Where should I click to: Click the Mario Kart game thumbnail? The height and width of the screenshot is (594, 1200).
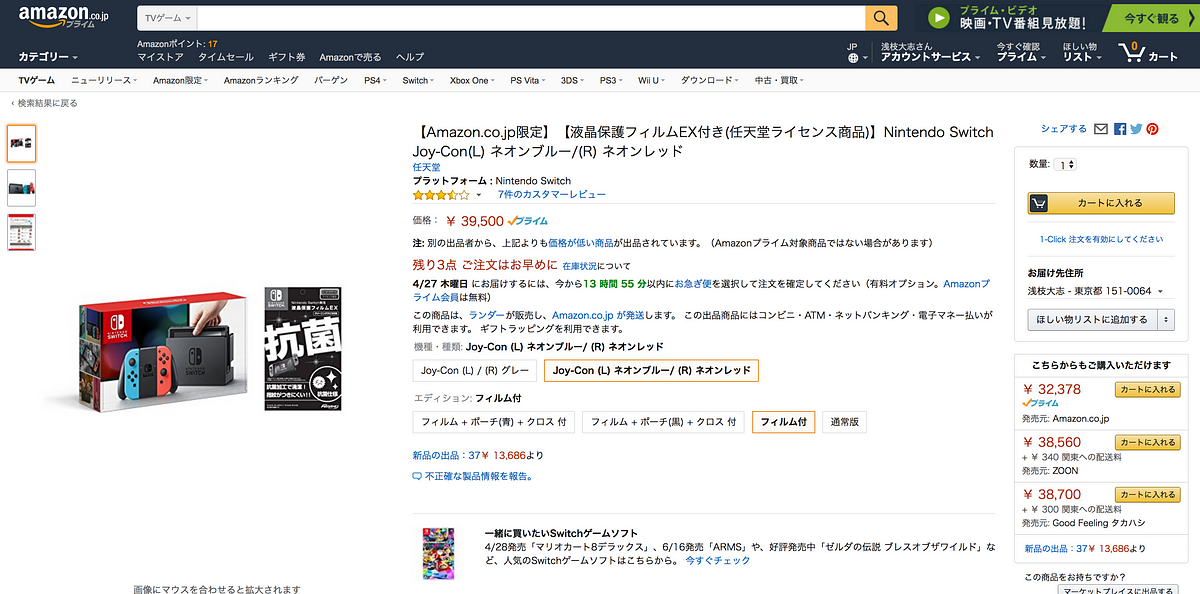click(438, 554)
